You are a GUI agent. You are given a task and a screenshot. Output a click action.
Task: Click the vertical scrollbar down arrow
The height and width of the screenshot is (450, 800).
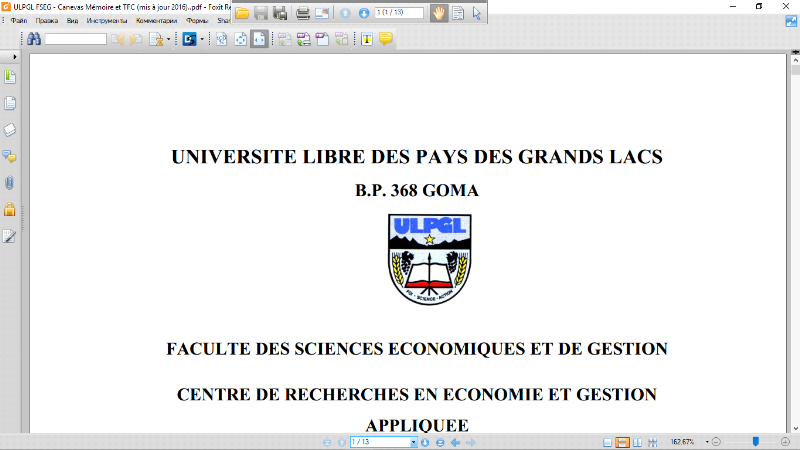point(795,429)
